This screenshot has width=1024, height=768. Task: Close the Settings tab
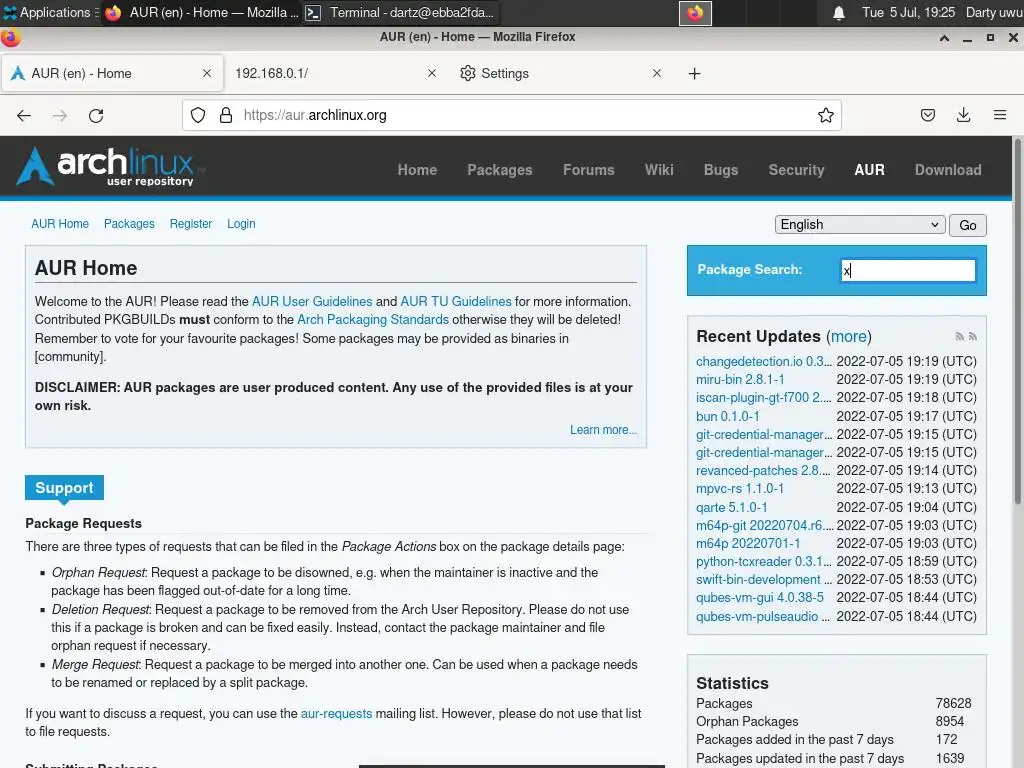pos(657,73)
